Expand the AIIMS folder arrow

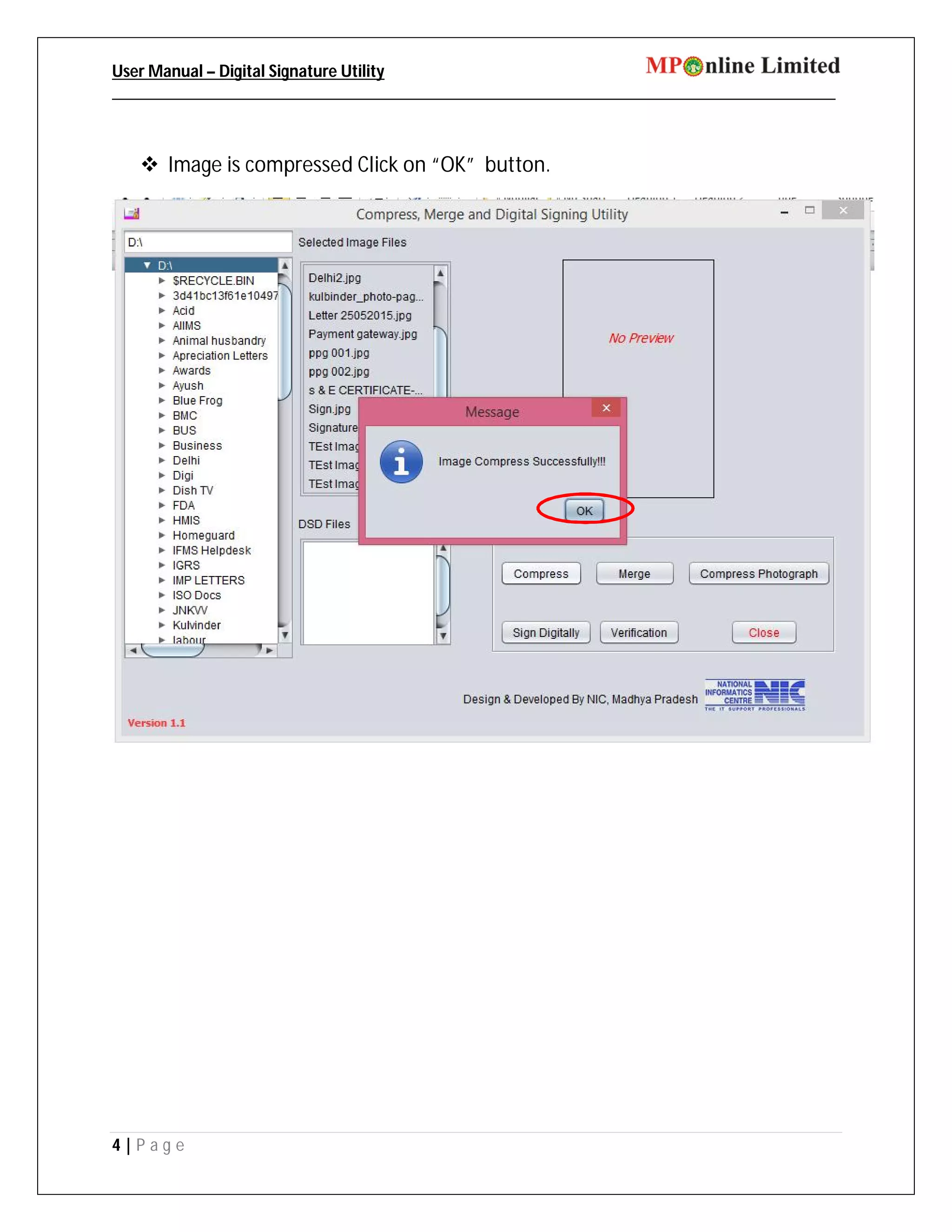pyautogui.click(x=162, y=325)
